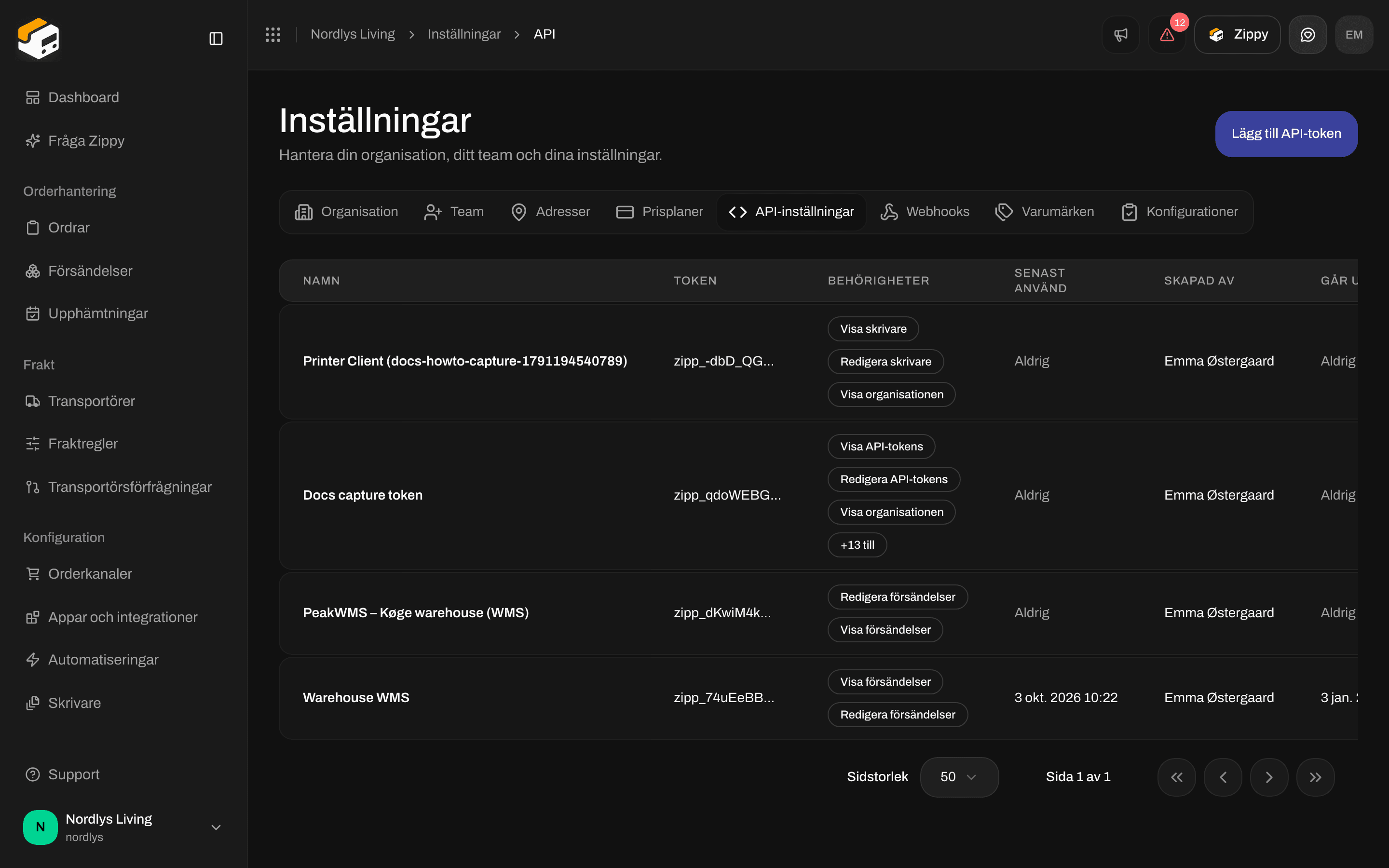The width and height of the screenshot is (1389, 868).
Task: Open the announcements megaphone icon
Action: pos(1120,34)
